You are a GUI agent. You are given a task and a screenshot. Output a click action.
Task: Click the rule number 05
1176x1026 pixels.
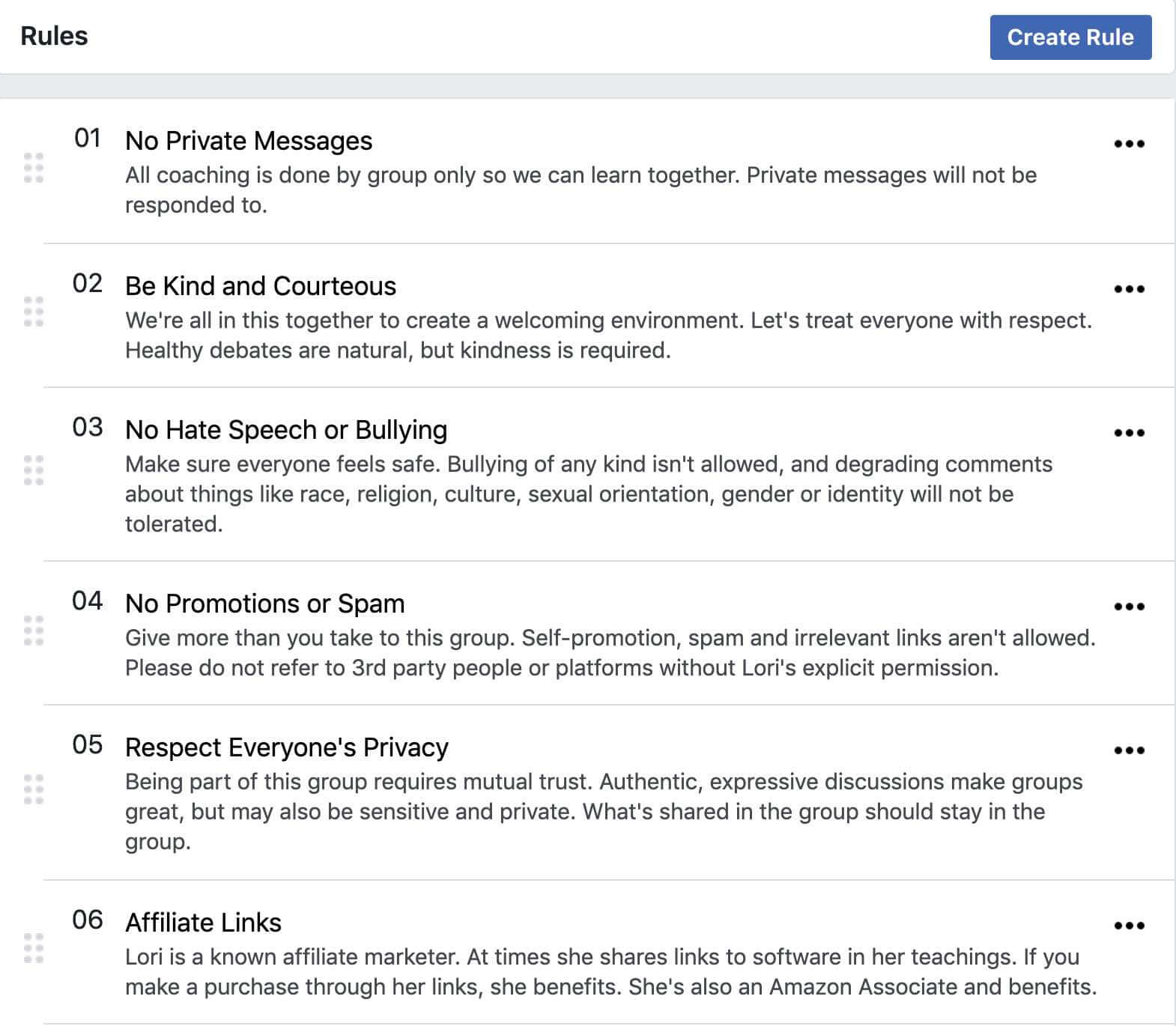pos(88,744)
